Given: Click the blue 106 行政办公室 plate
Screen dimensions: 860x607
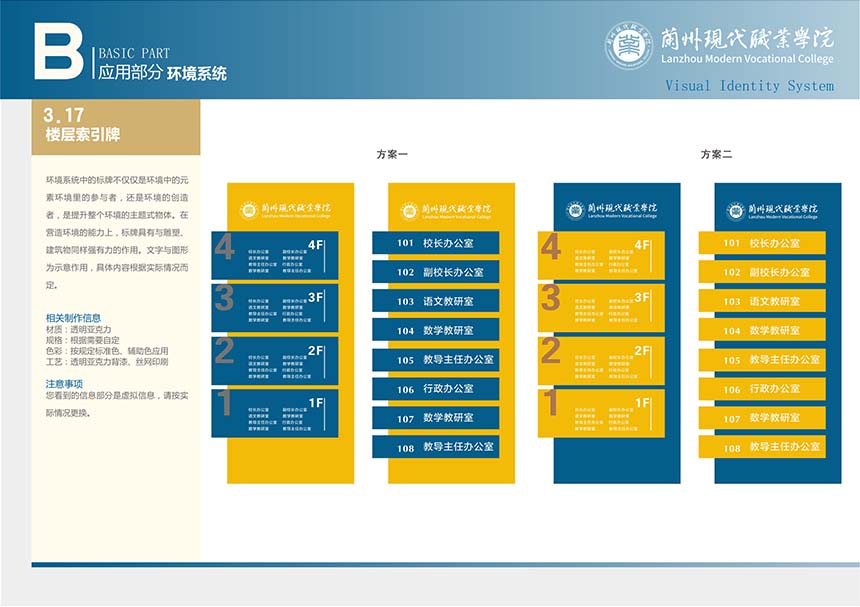Looking at the screenshot, I should tap(435, 389).
